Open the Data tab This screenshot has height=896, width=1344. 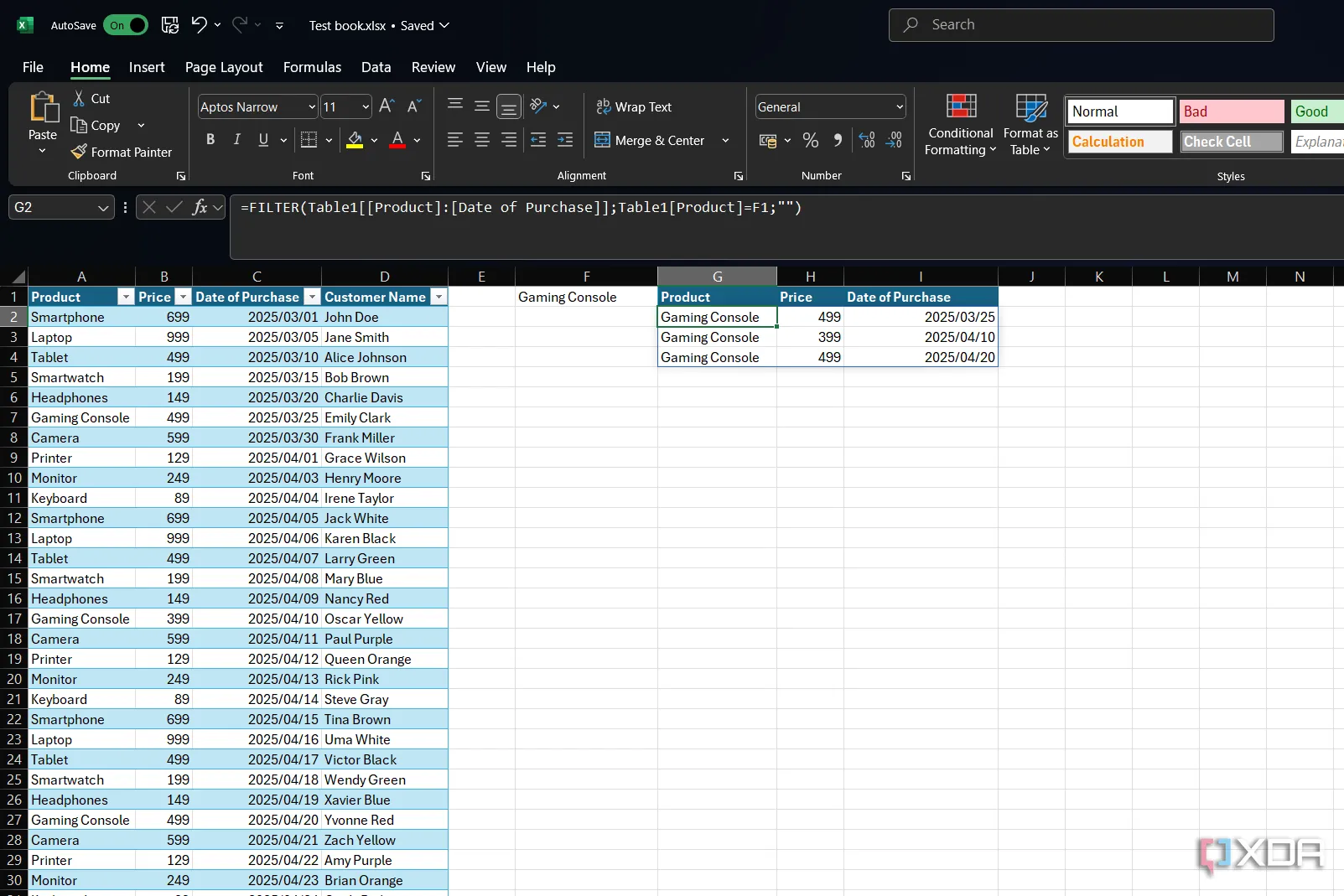(x=376, y=67)
